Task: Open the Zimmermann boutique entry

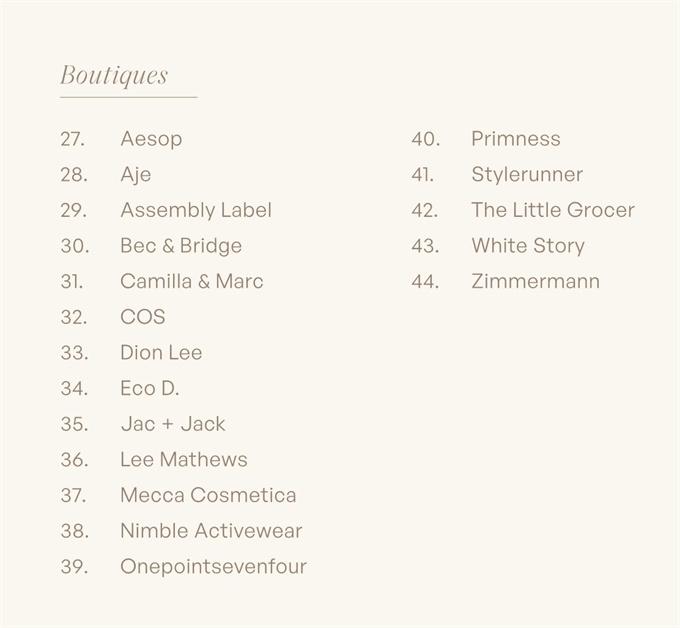Action: [x=536, y=281]
